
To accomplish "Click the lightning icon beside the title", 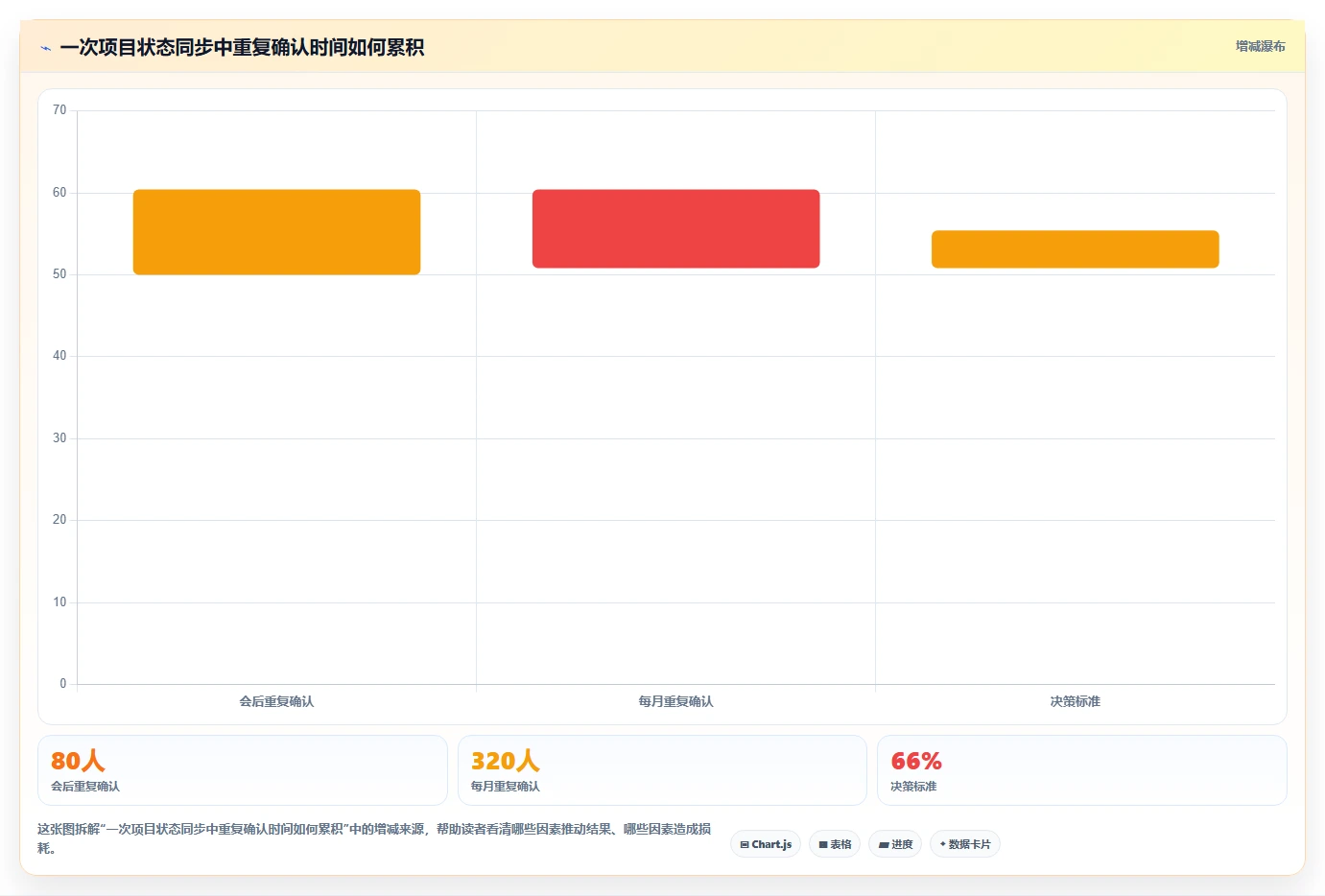I will (45, 48).
